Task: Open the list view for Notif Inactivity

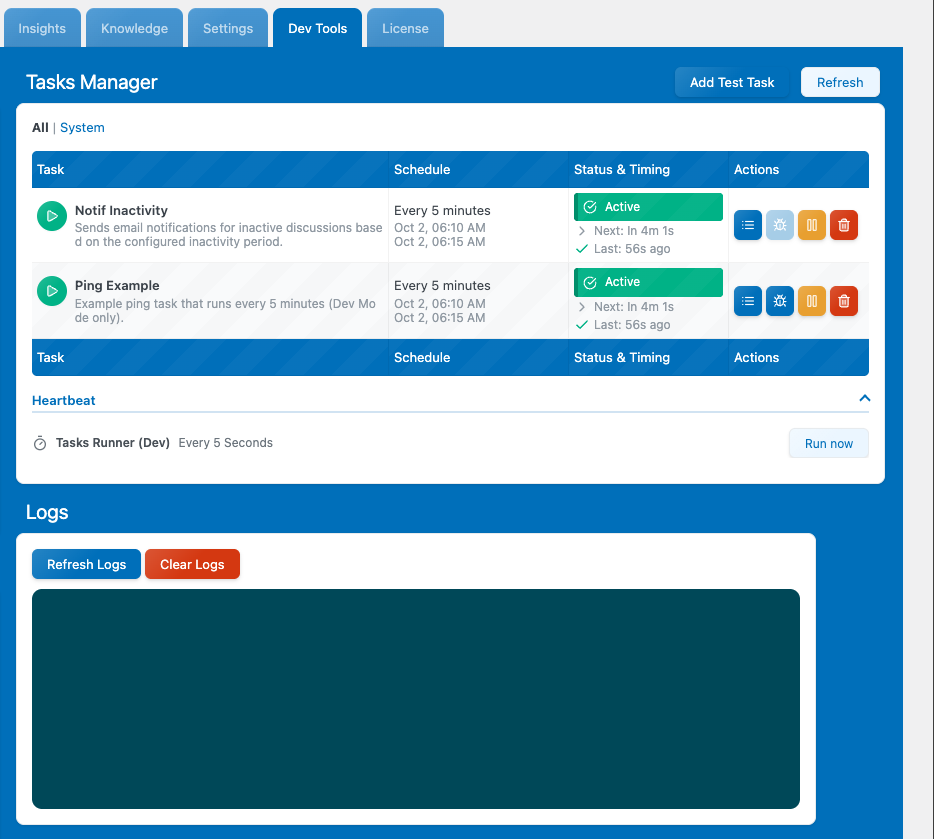Action: [x=748, y=225]
